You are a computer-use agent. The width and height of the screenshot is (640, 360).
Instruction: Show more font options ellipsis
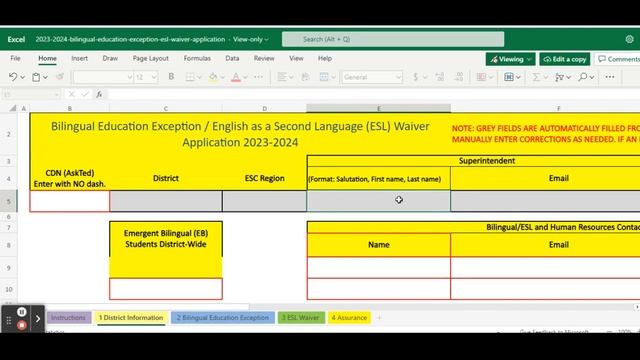(258, 77)
